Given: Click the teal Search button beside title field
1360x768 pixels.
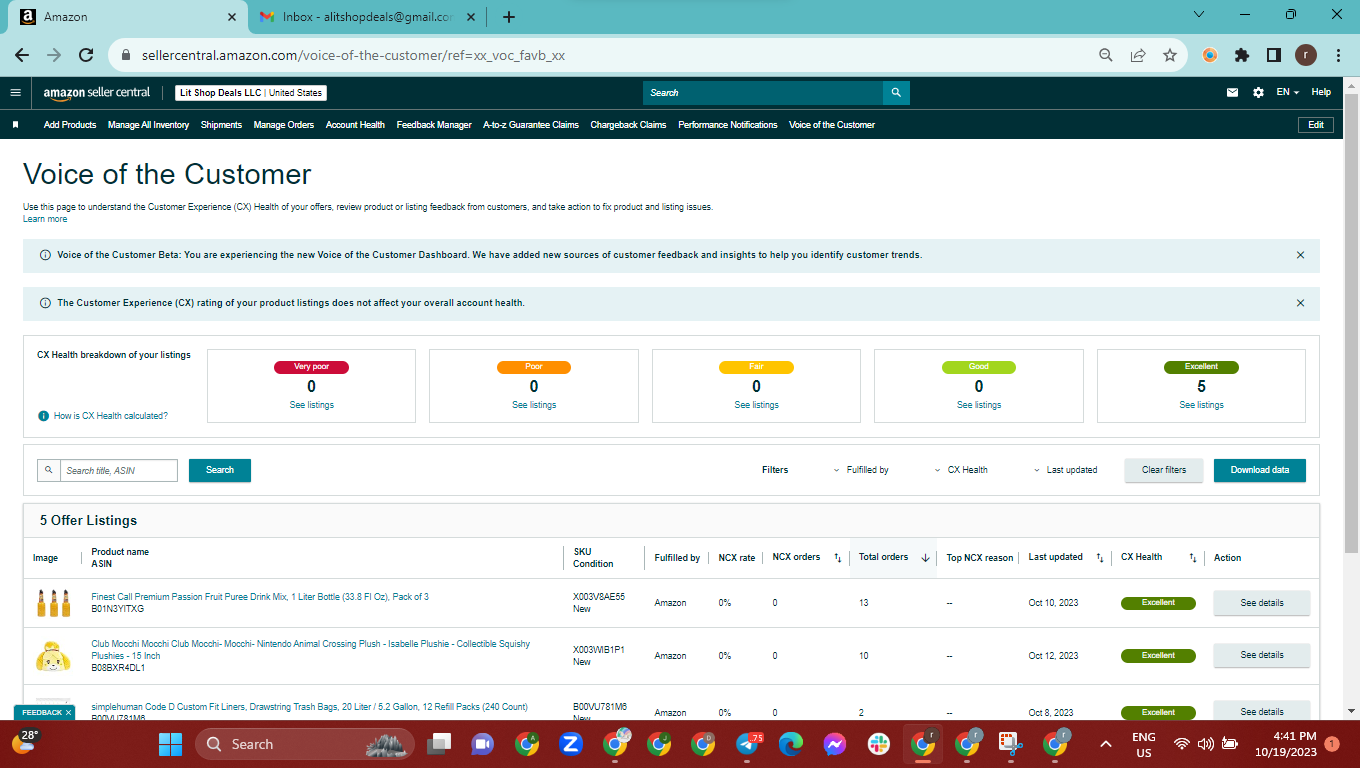Looking at the screenshot, I should coord(220,470).
